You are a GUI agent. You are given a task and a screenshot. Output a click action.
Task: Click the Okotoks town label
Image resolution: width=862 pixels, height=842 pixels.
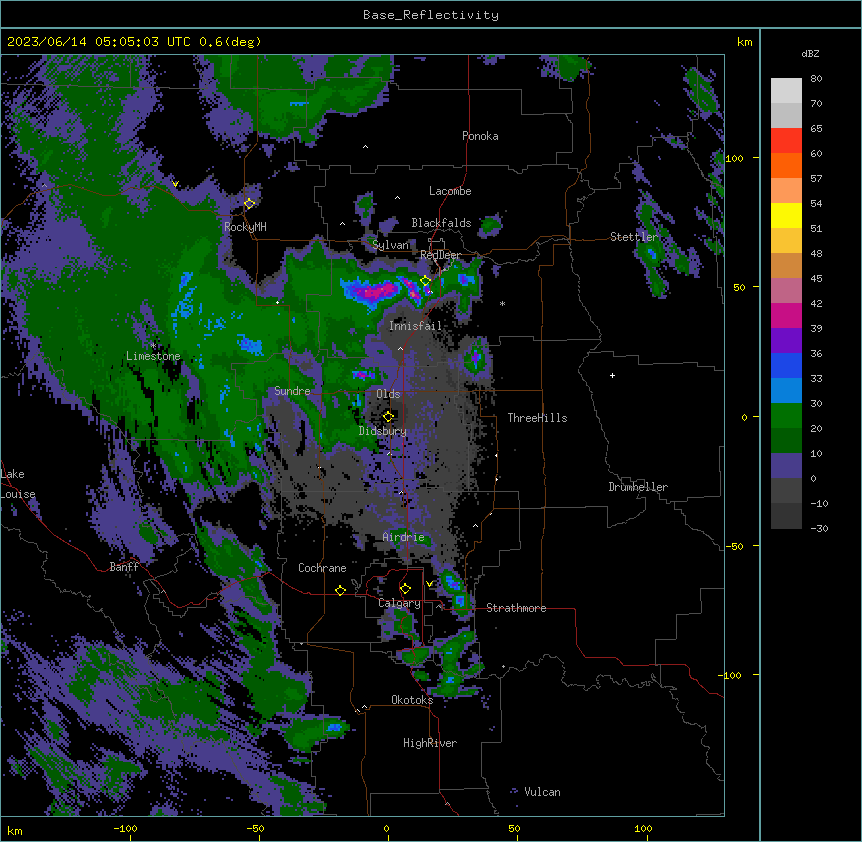click(412, 700)
